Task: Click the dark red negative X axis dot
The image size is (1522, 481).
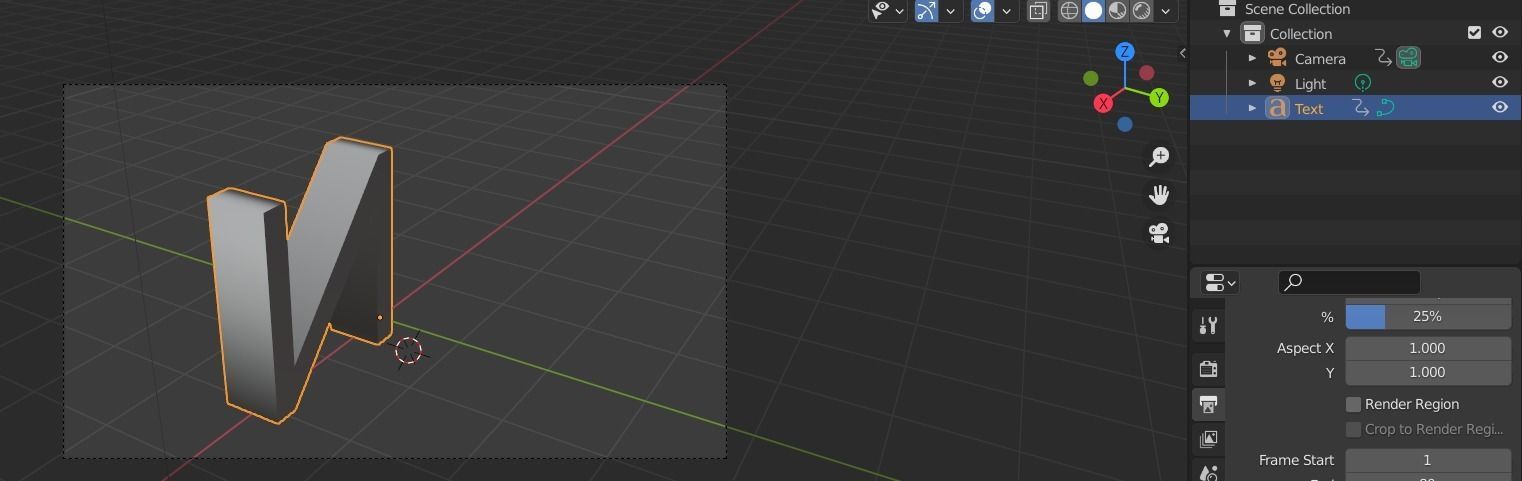Action: (1146, 73)
